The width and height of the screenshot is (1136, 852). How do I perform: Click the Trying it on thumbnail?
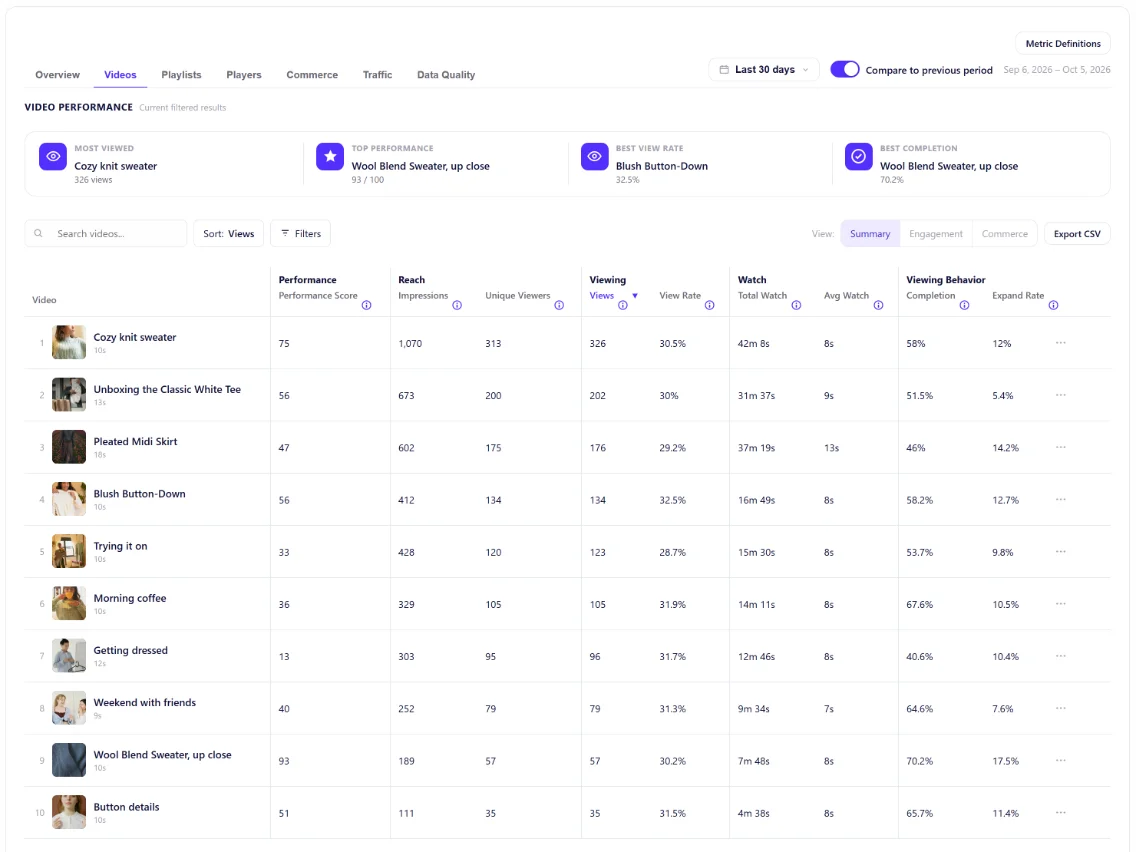[x=69, y=551]
